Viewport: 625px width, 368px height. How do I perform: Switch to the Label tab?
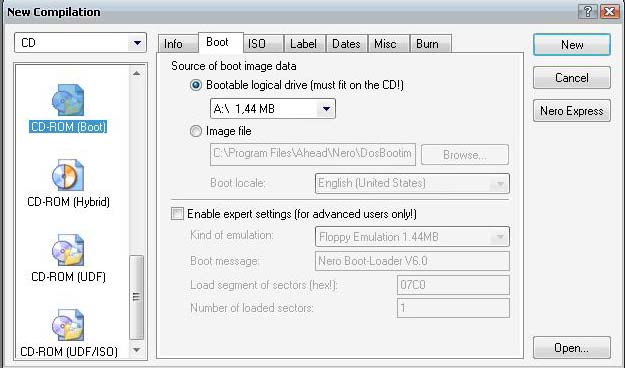(305, 44)
